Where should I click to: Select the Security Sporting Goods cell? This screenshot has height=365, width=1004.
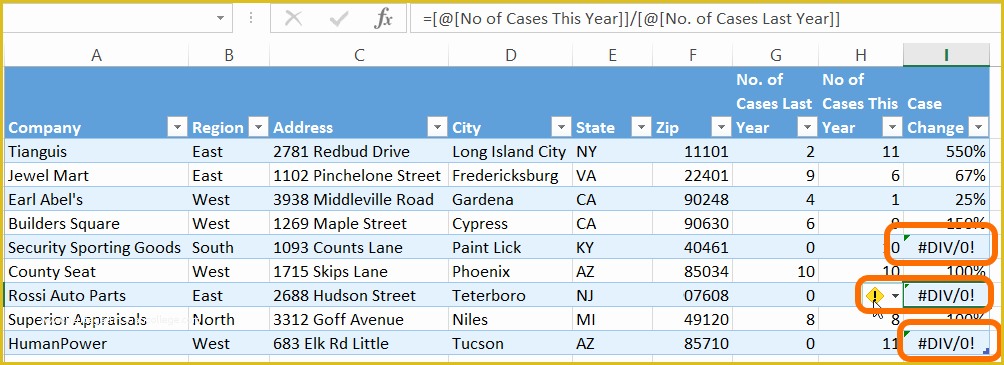[x=96, y=247]
